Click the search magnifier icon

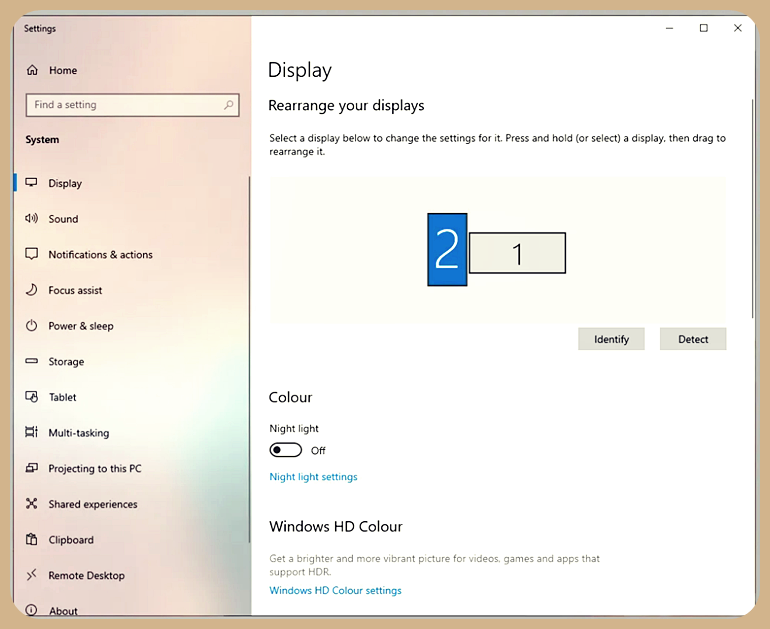228,105
